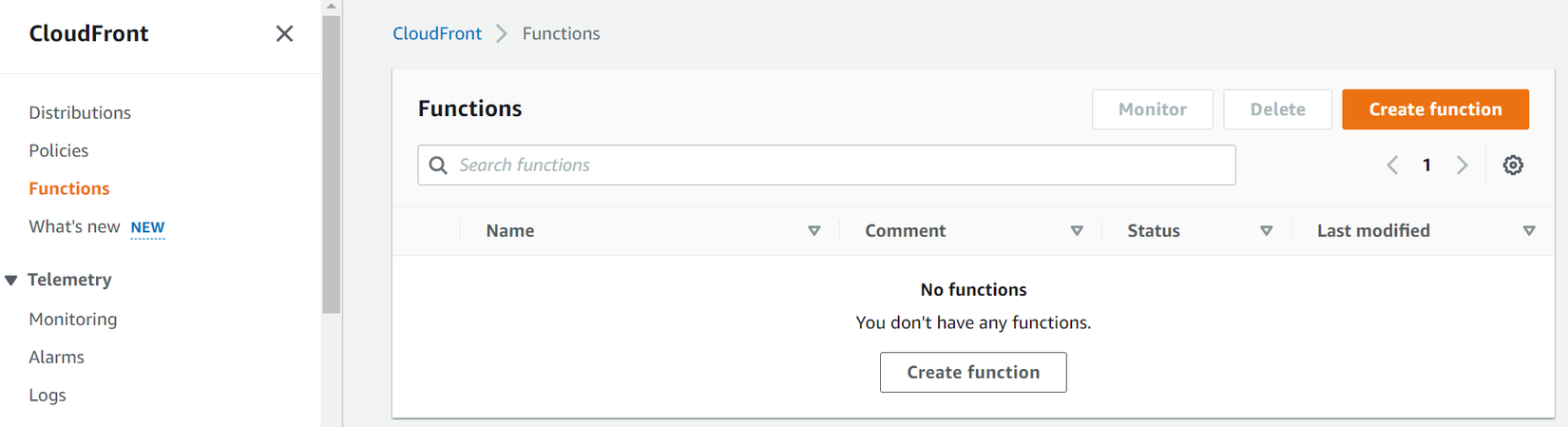Open Alarms under Telemetry
Screen dimensions: 1568x427
tap(57, 357)
